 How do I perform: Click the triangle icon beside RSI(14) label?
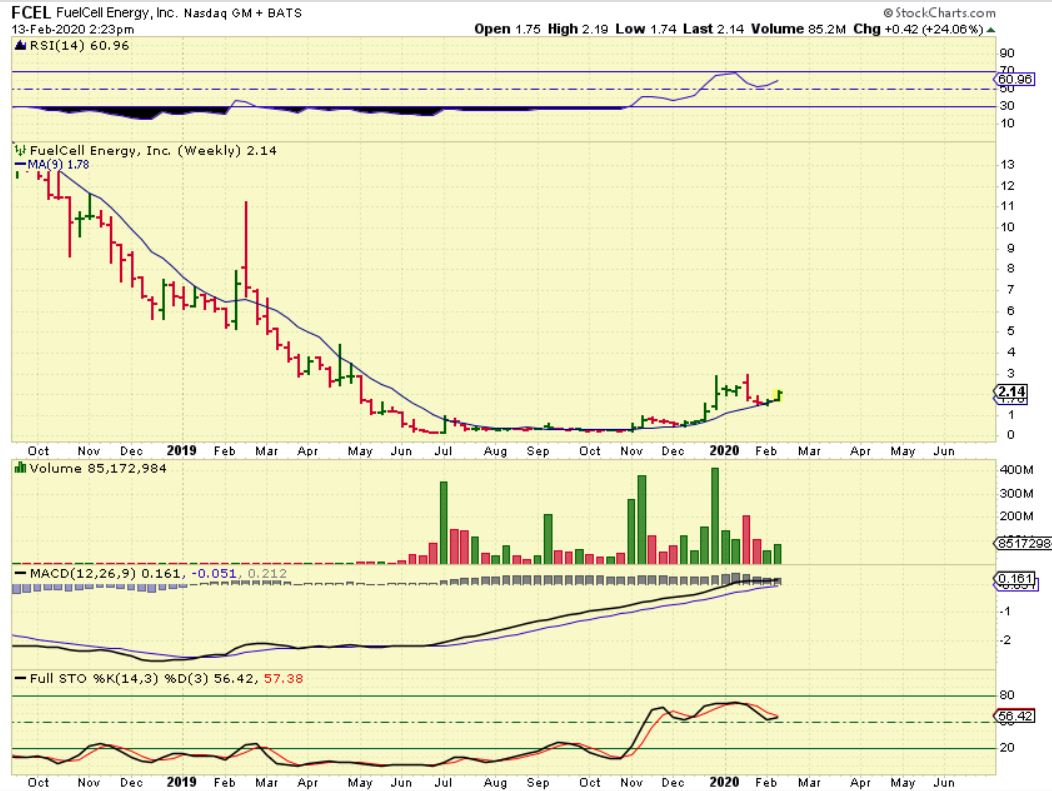[x=19, y=46]
